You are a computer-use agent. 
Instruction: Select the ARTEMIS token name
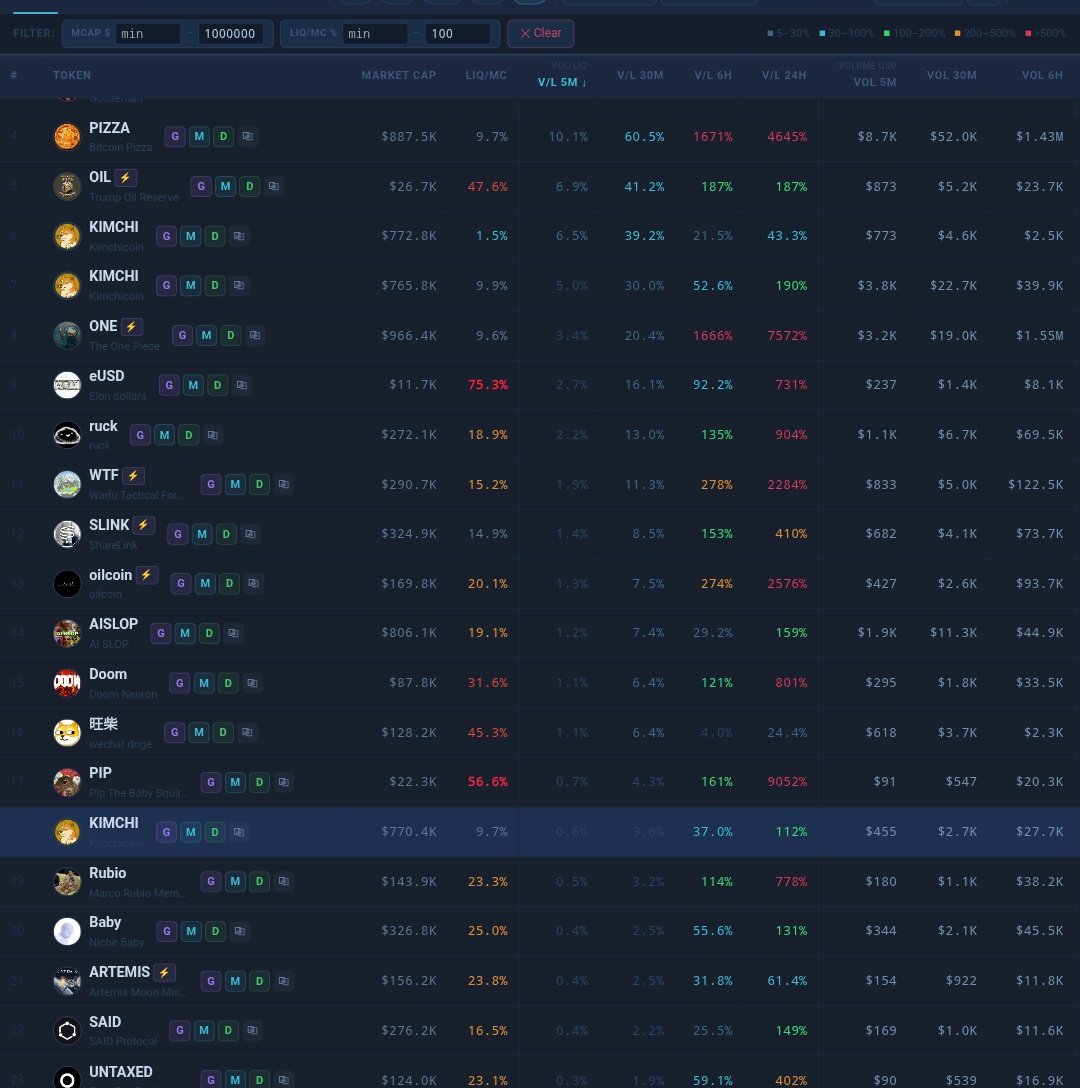pos(119,972)
